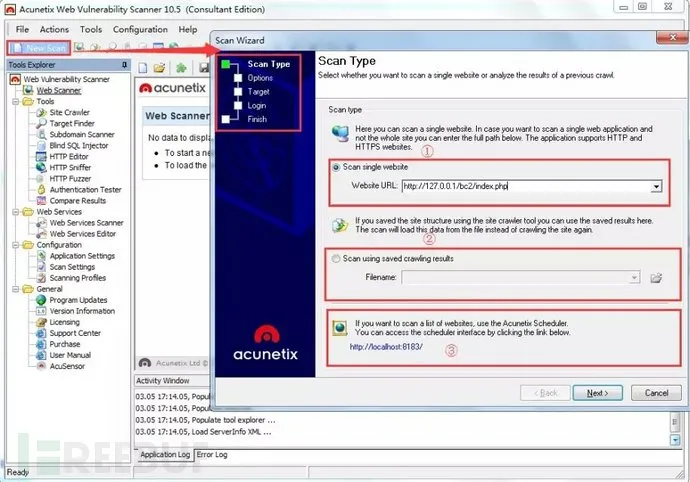This screenshot has height=482, width=690.
Task: Click the Options step in the wizard sidebar
Action: pos(260,78)
